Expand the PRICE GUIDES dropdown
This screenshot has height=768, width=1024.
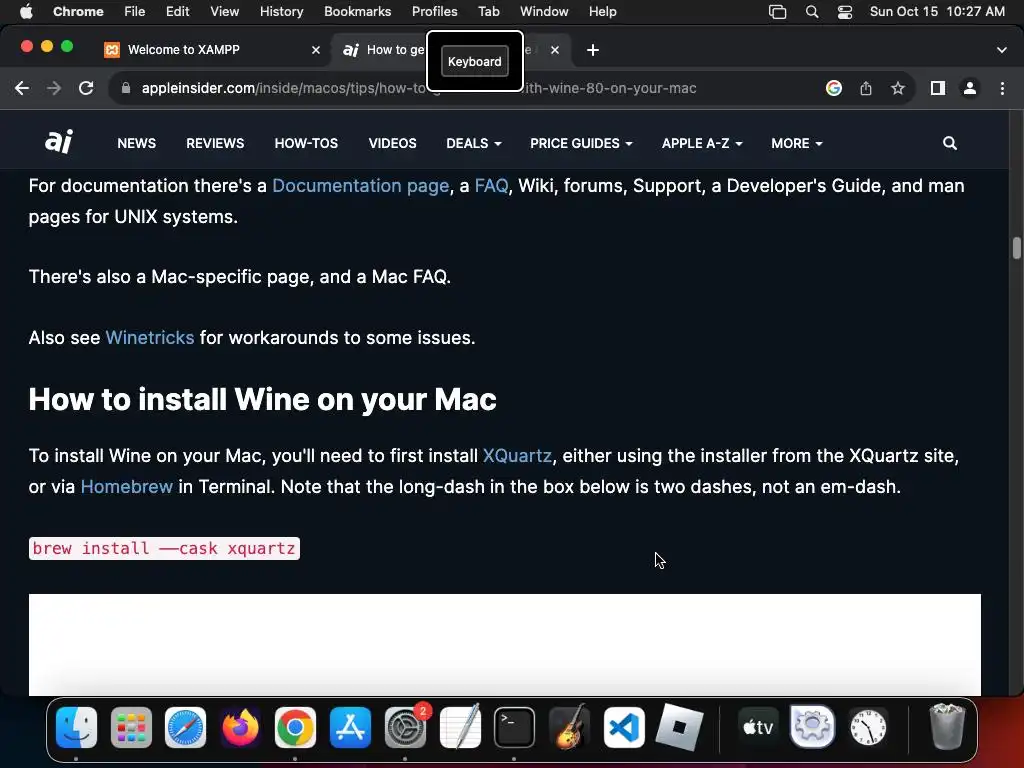coord(581,143)
